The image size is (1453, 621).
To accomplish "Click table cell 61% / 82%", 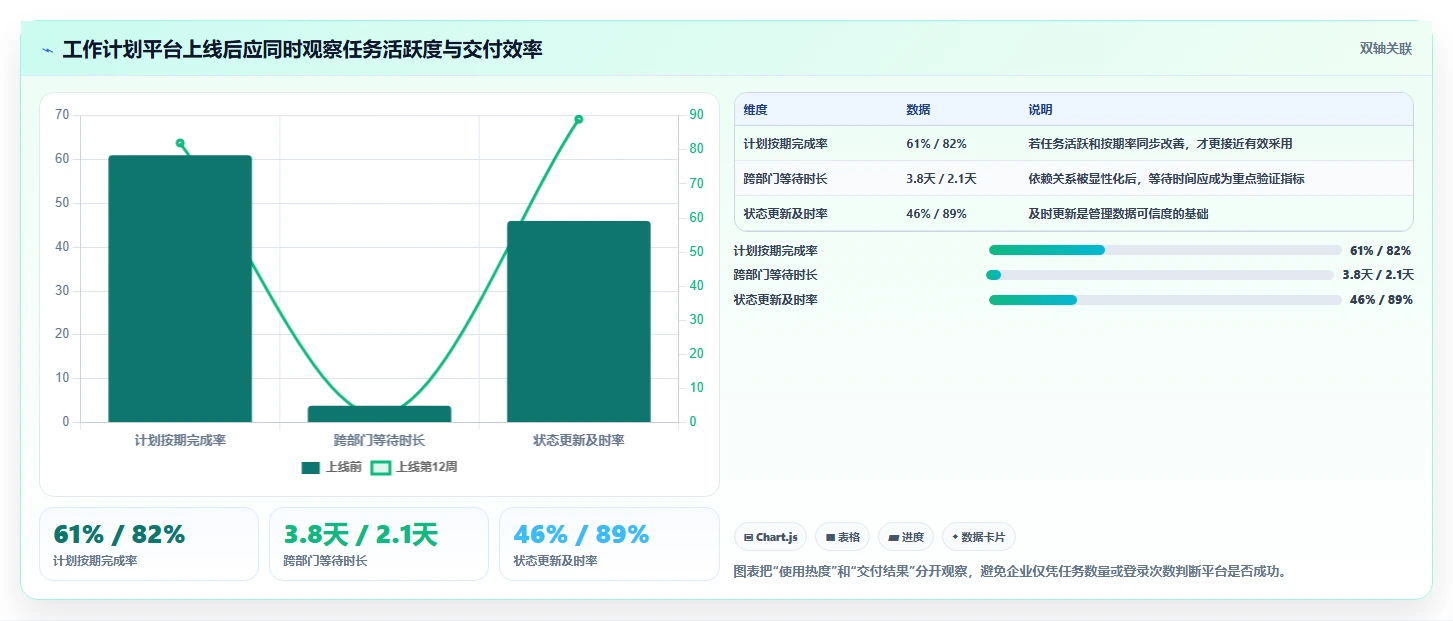I will coord(936,144).
